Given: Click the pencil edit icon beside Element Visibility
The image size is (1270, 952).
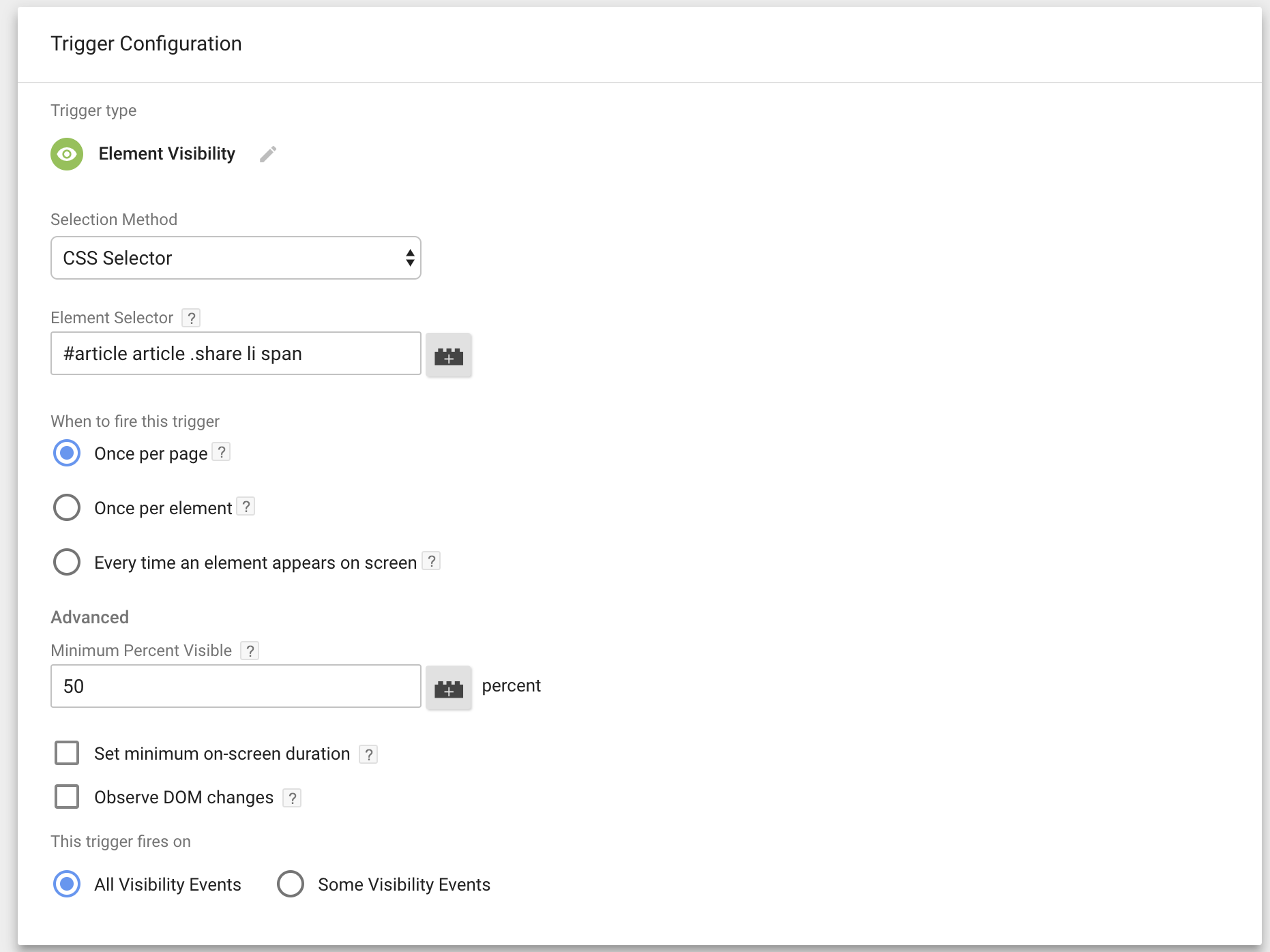Looking at the screenshot, I should click(268, 154).
